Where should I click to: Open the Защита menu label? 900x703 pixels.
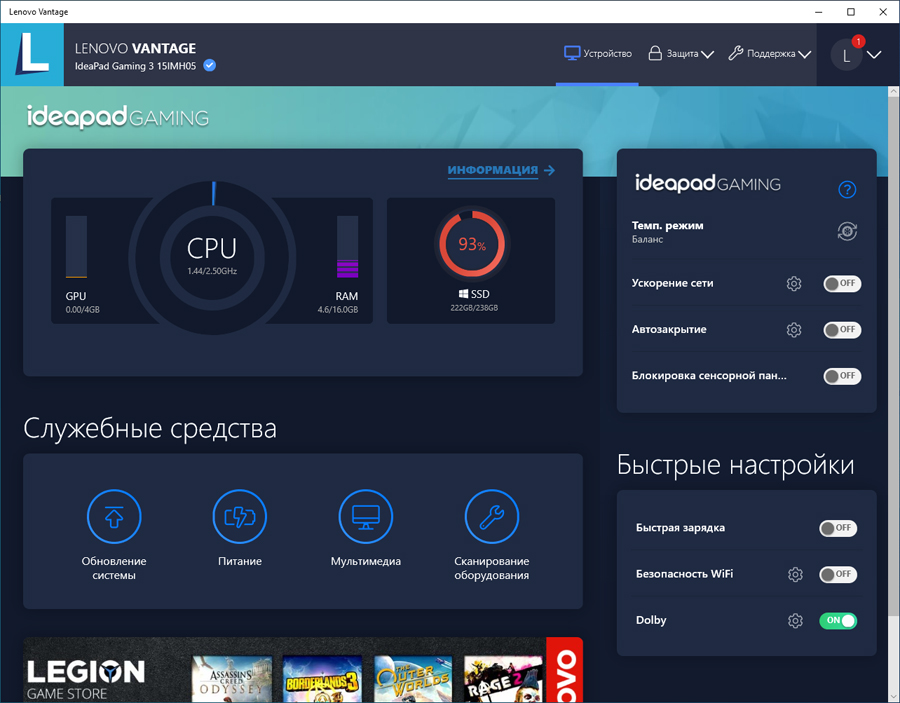[682, 53]
